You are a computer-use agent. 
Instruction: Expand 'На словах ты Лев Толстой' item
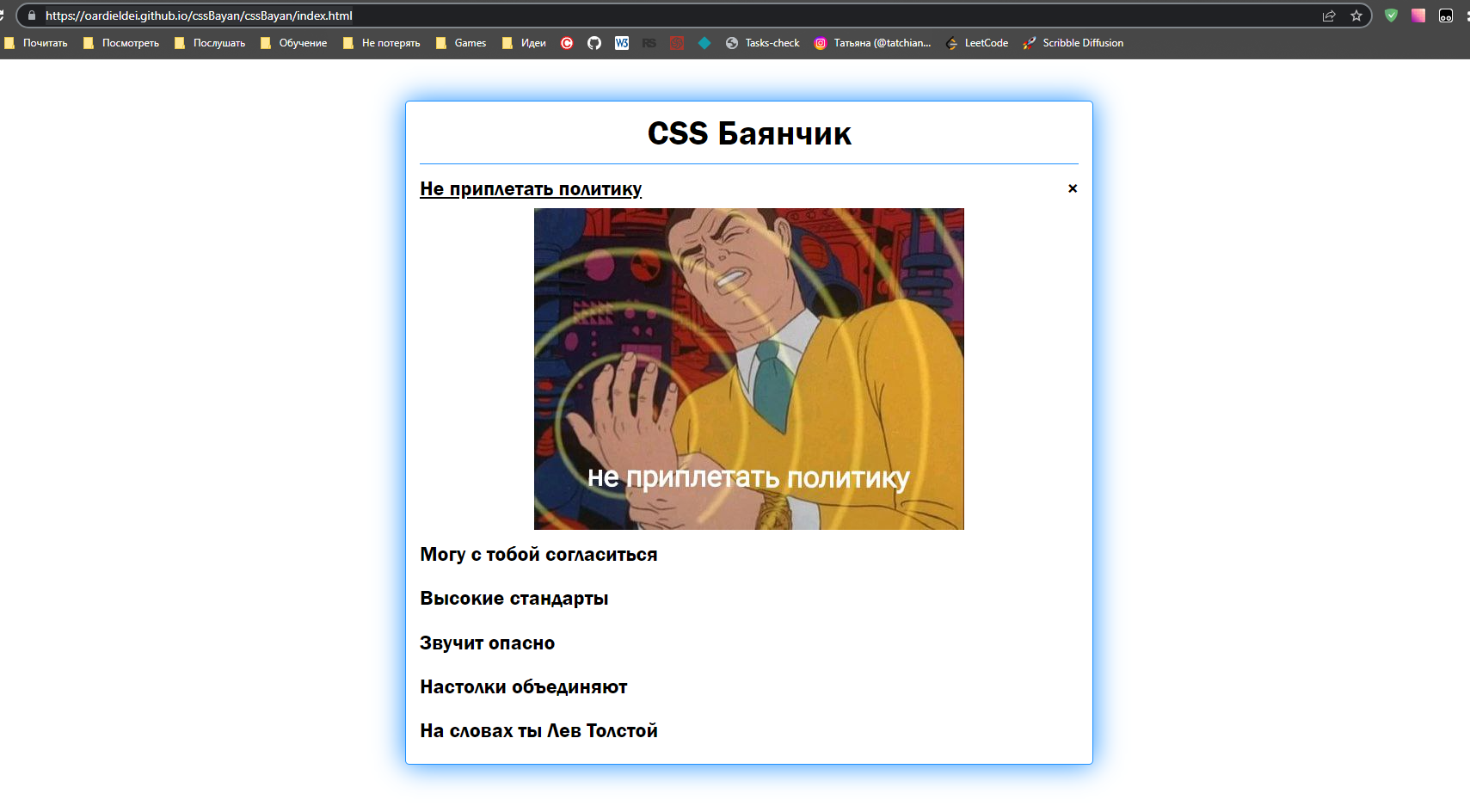click(538, 731)
